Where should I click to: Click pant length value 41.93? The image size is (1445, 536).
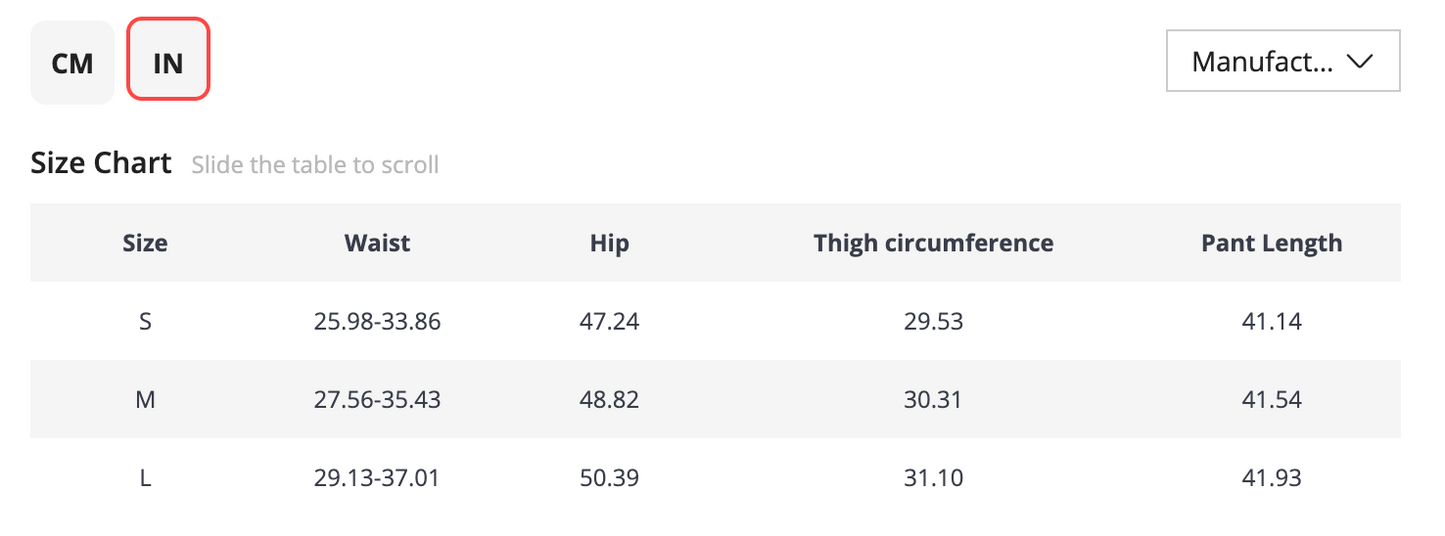click(x=1271, y=478)
